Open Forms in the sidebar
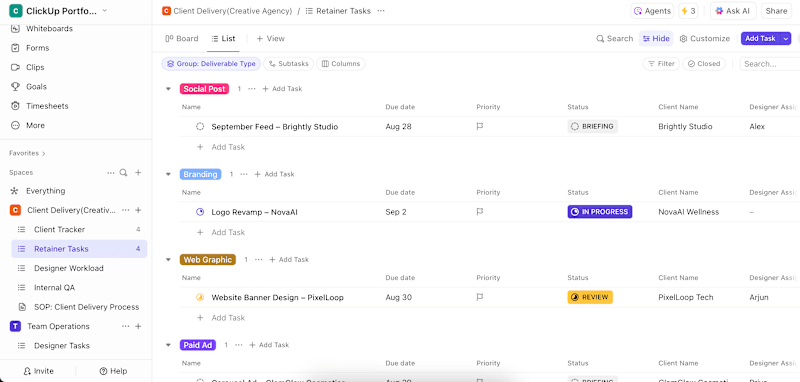The height and width of the screenshot is (382, 800). (31, 48)
